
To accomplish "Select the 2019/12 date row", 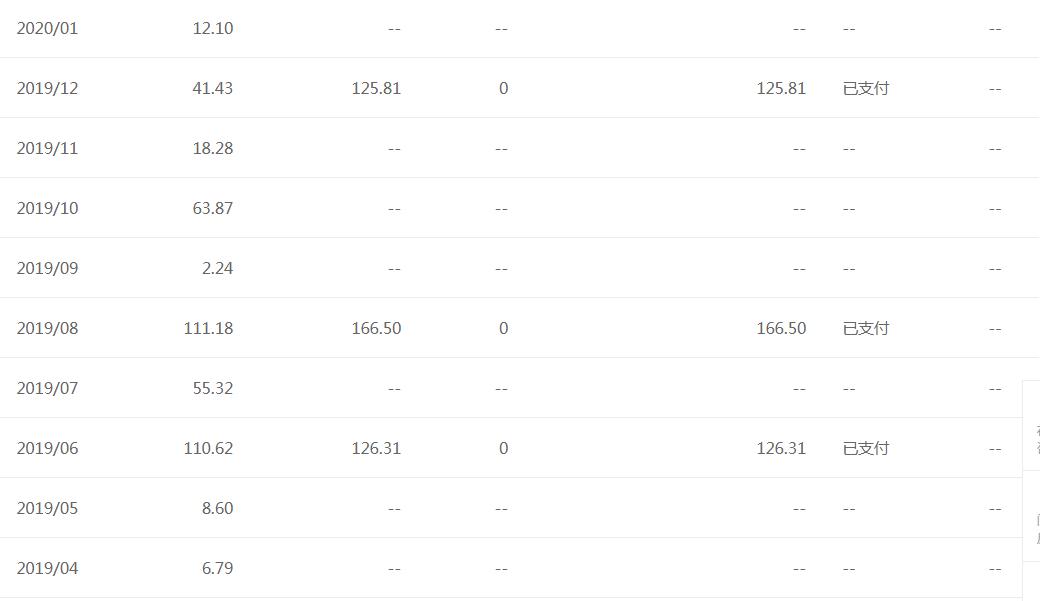I will pos(47,88).
